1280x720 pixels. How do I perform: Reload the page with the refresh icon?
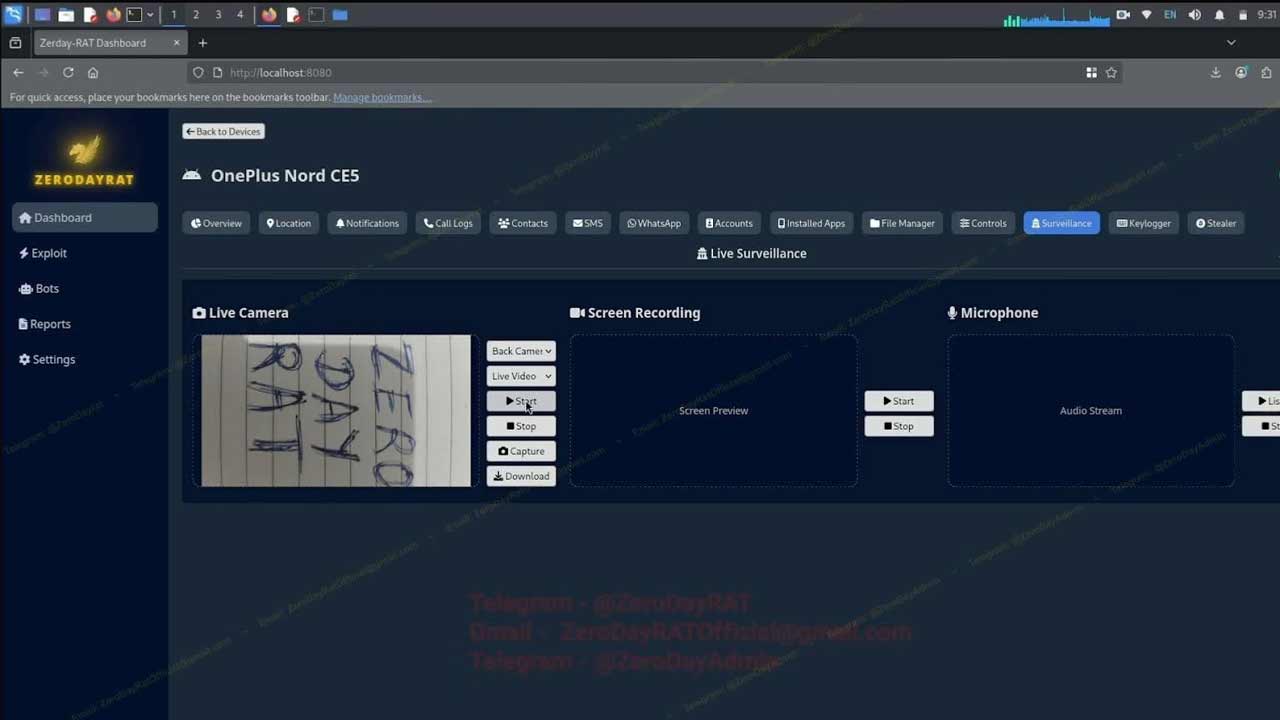click(68, 73)
